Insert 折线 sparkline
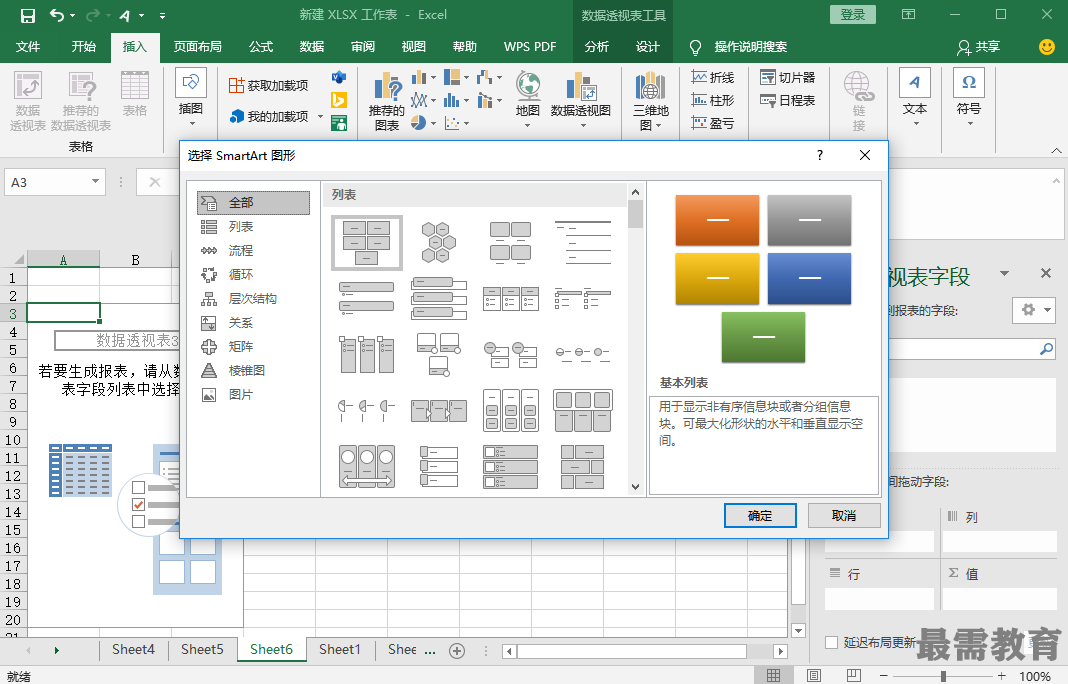Screen dimensions: 1068x684 [x=712, y=77]
